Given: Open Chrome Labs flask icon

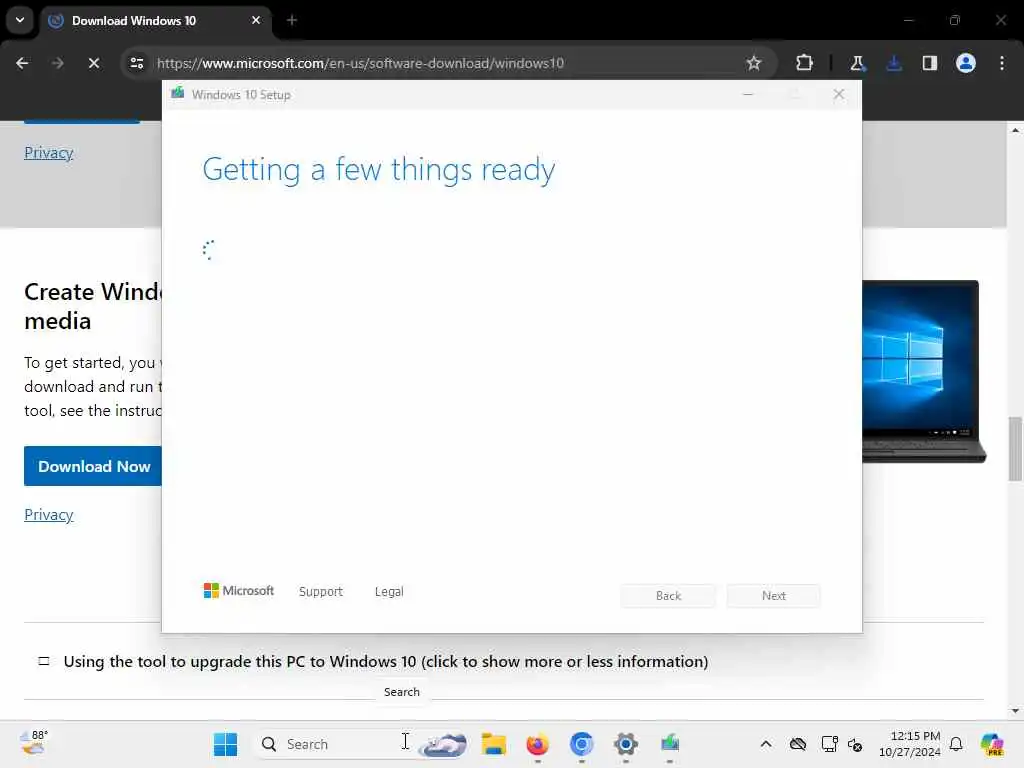Looking at the screenshot, I should tap(857, 63).
